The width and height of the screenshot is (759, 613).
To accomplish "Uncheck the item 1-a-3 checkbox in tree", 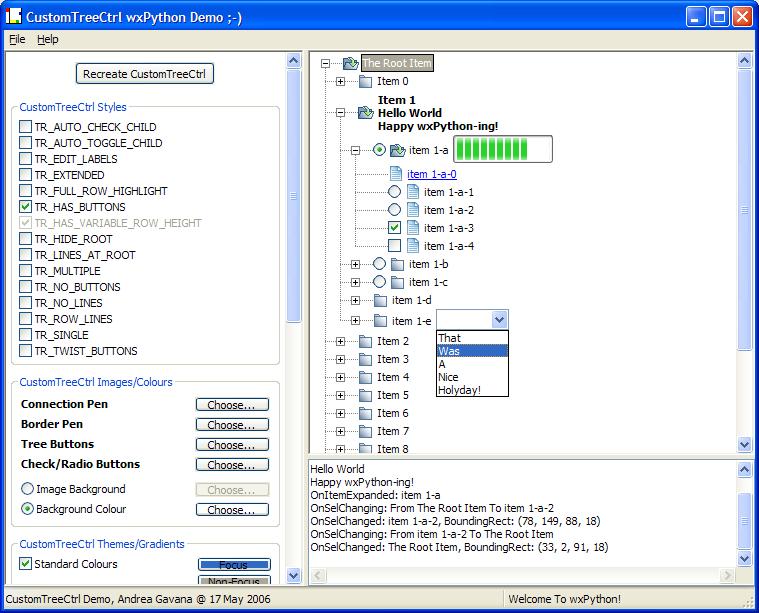I will point(394,228).
